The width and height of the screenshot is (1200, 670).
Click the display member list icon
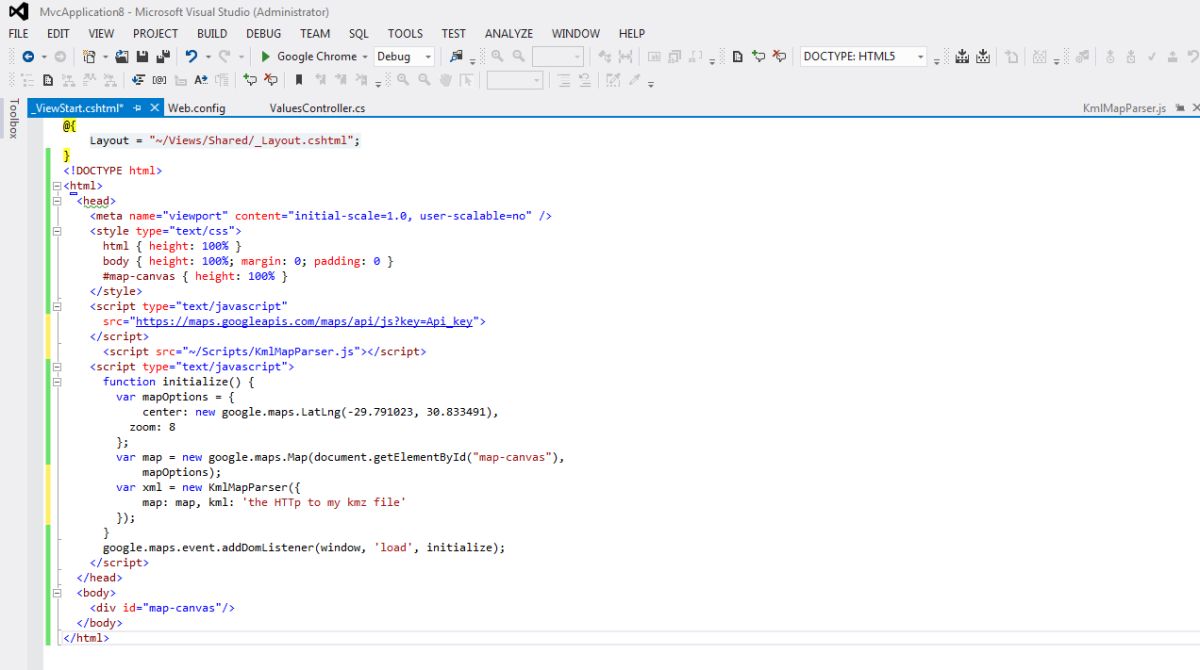pos(139,81)
